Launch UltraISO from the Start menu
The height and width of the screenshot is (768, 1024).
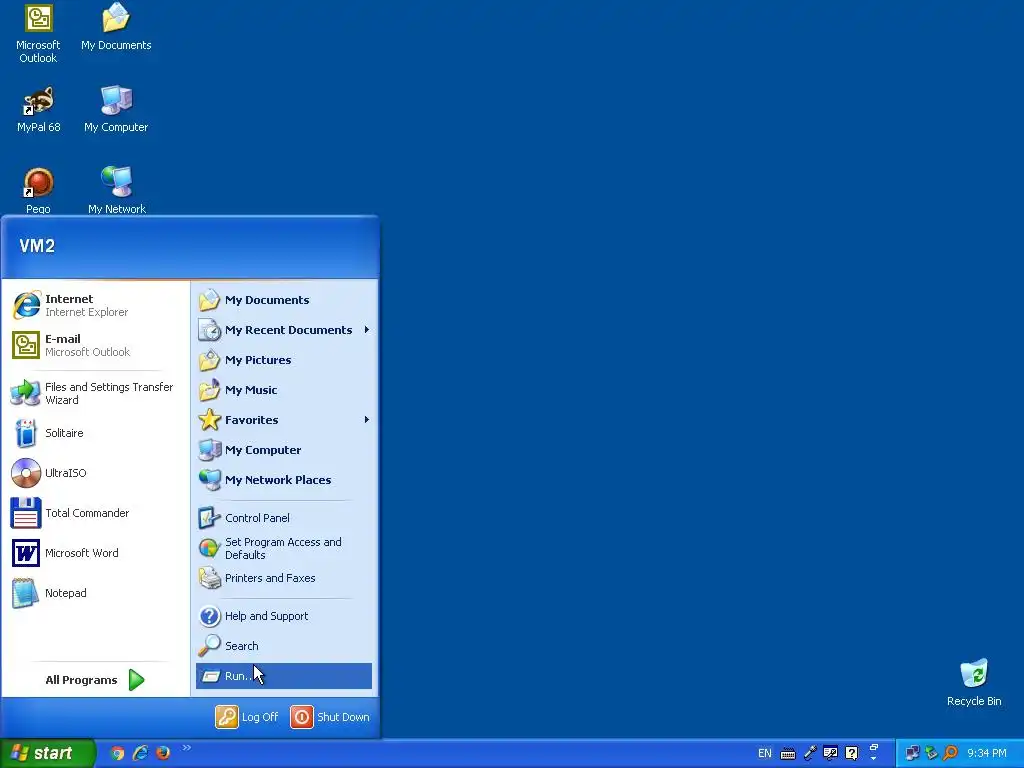95,473
